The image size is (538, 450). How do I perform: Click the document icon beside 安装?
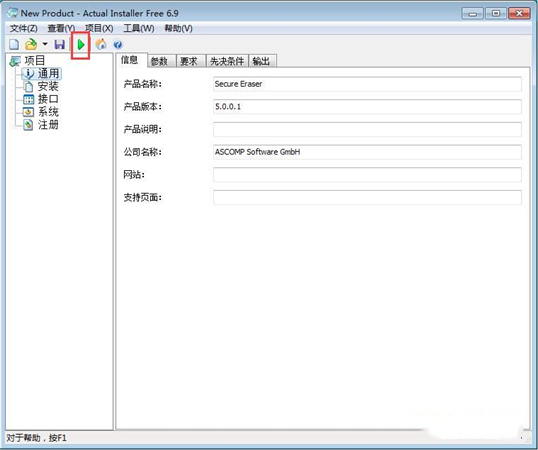coord(28,86)
